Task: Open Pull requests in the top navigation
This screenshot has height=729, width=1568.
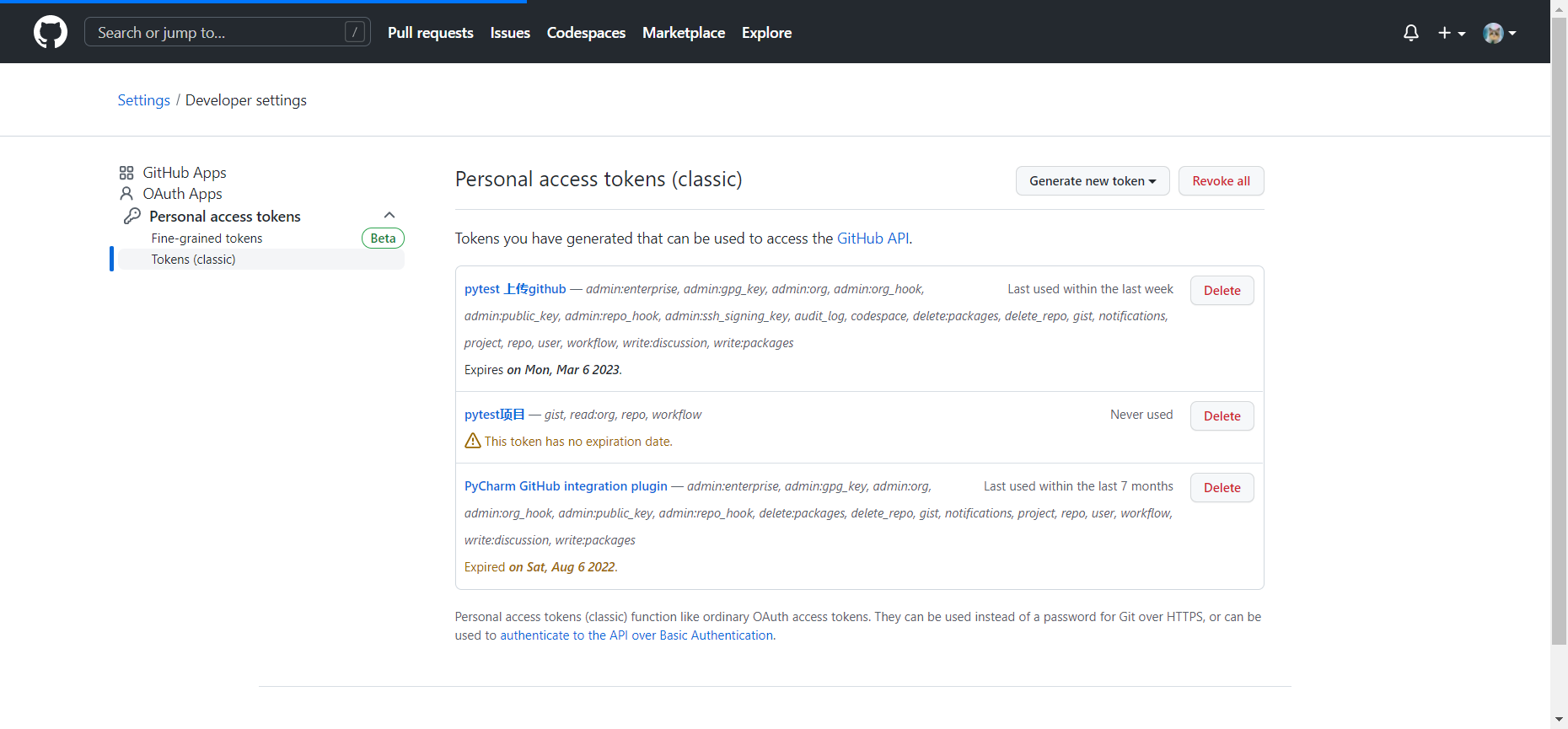Action: tap(431, 33)
